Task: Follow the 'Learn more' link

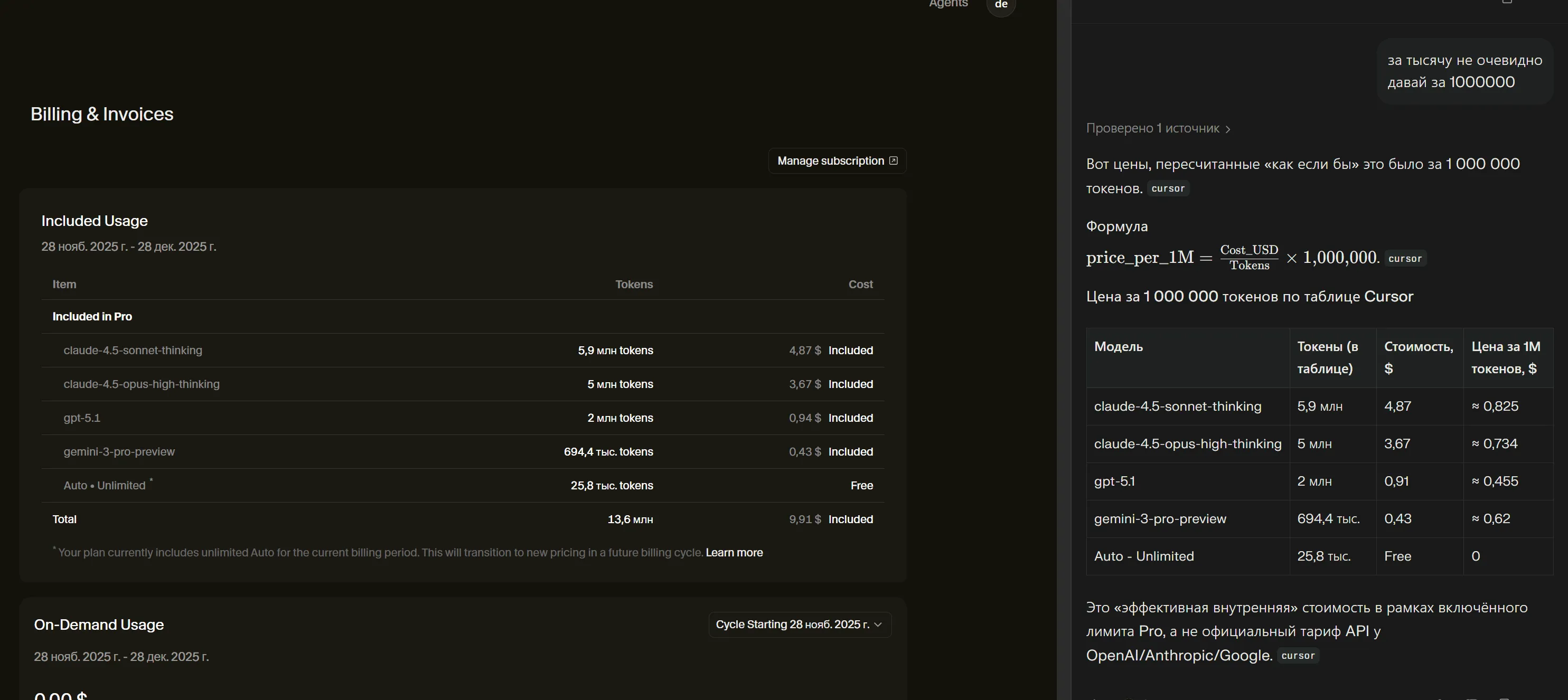Action: click(734, 553)
